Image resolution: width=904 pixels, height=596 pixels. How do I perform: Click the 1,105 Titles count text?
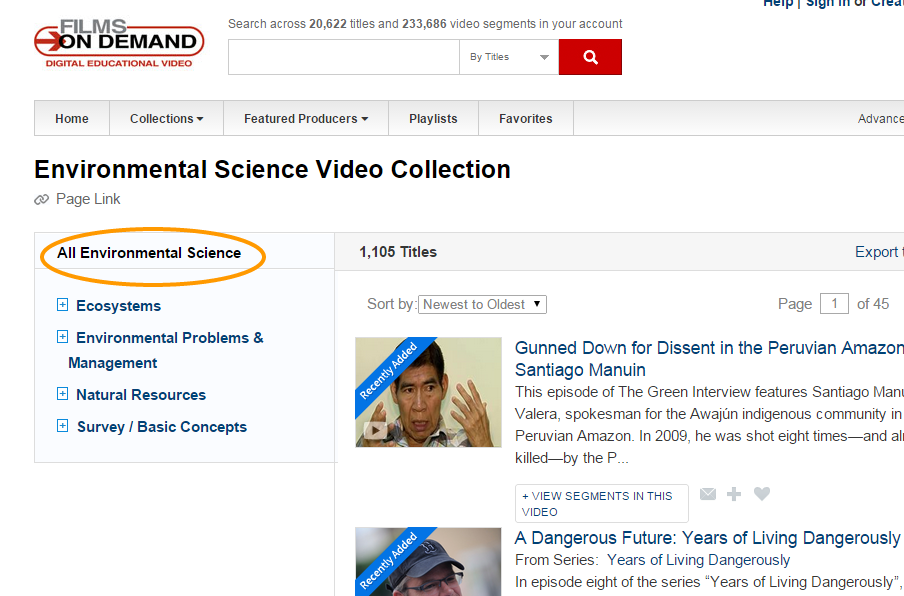398,252
